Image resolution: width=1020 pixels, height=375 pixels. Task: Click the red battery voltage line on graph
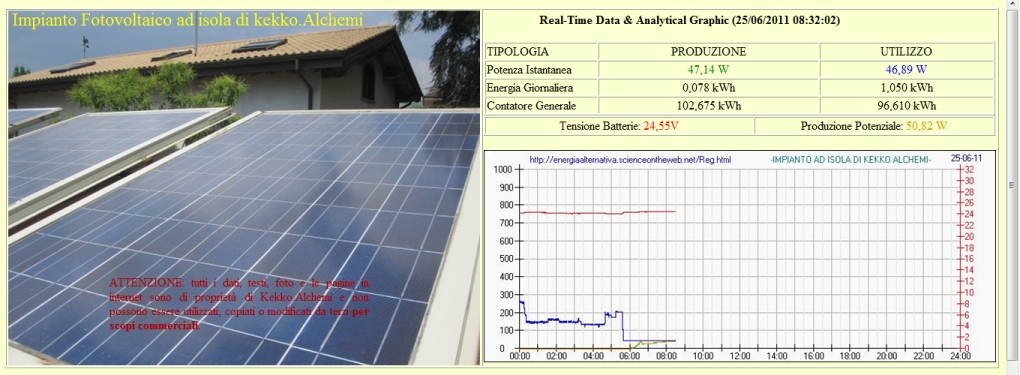(x=598, y=212)
